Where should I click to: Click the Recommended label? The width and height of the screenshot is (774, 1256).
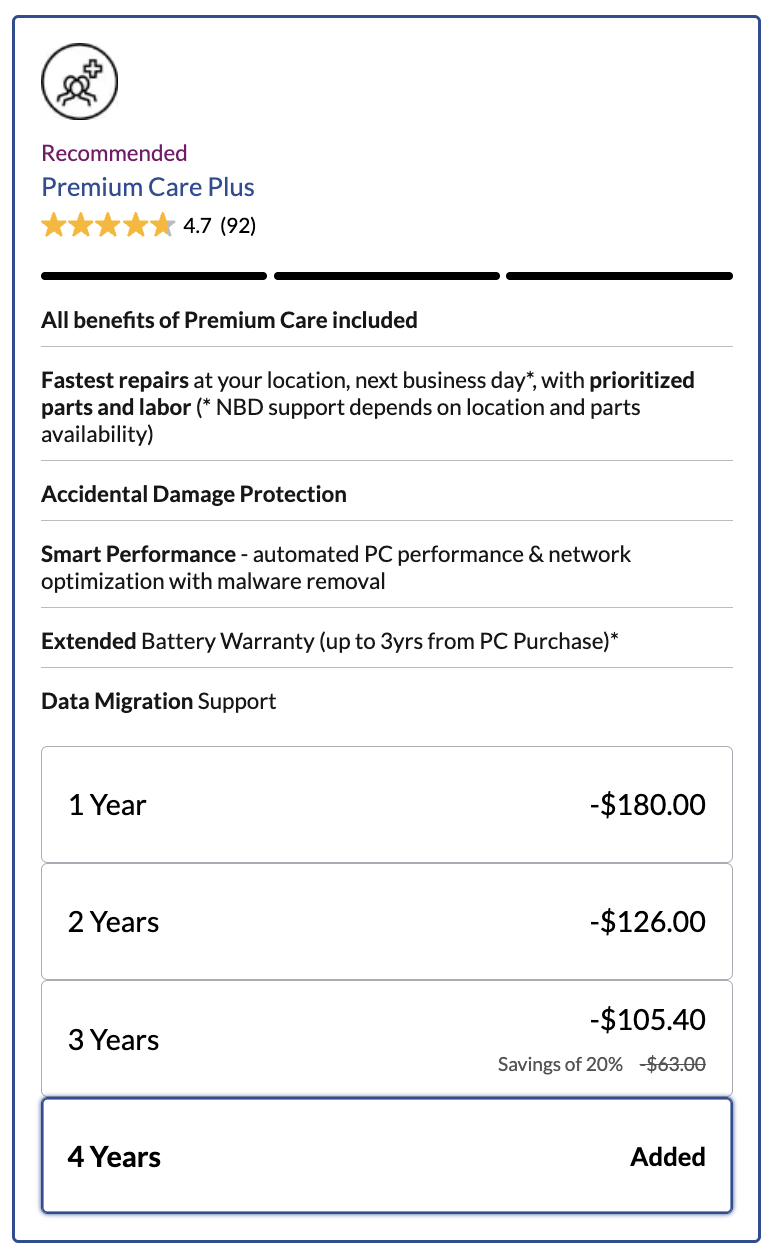(x=114, y=153)
